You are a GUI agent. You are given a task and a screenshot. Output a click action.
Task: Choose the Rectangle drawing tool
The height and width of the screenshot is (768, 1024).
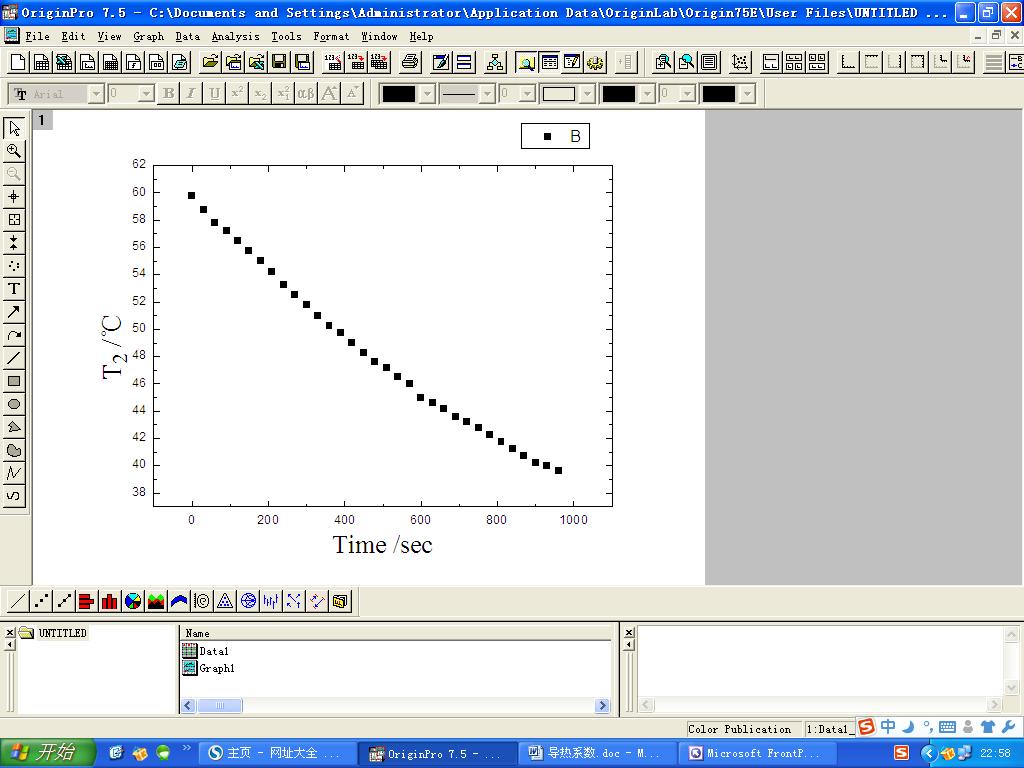14,381
